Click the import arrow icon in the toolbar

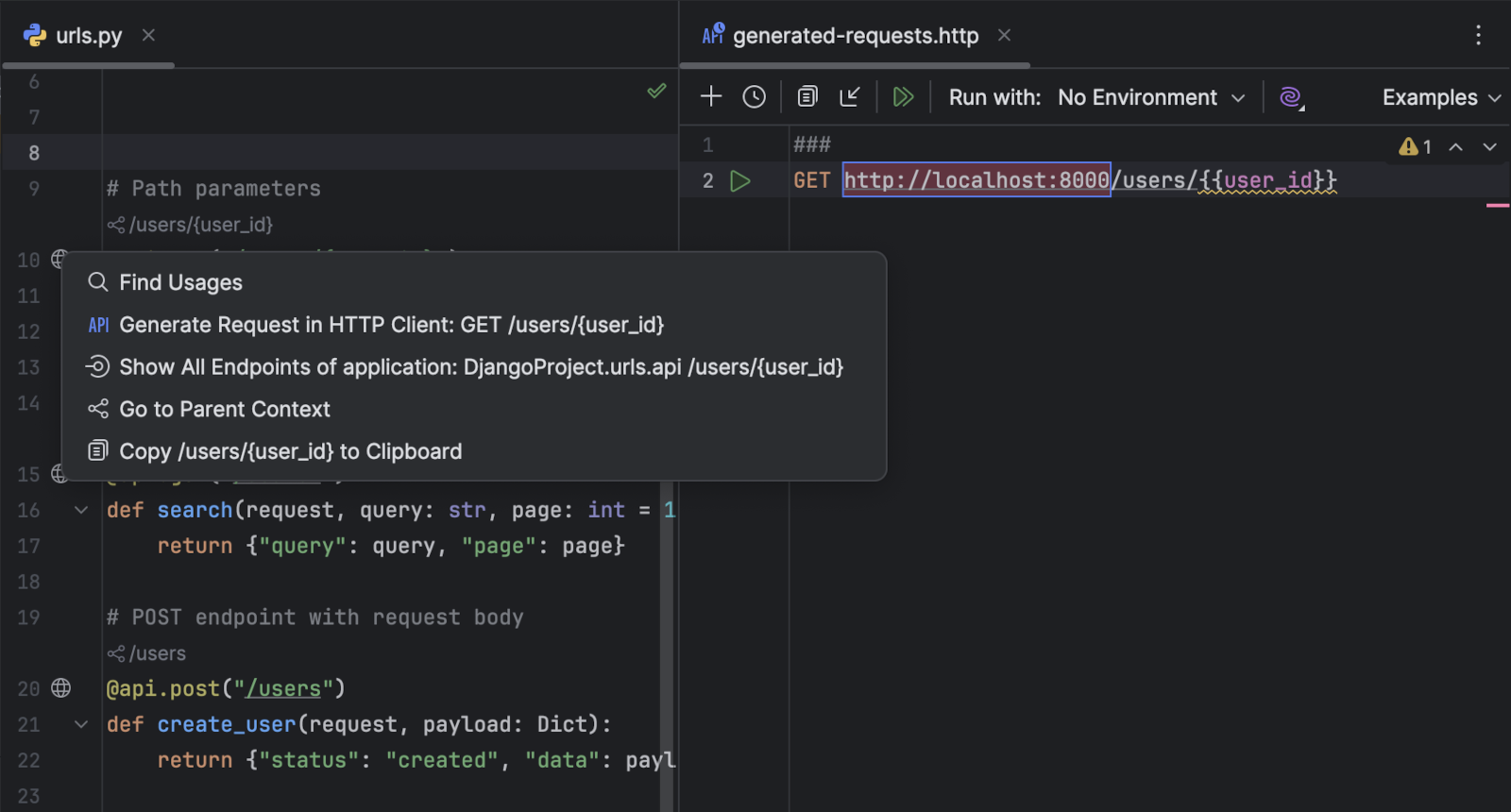[850, 96]
